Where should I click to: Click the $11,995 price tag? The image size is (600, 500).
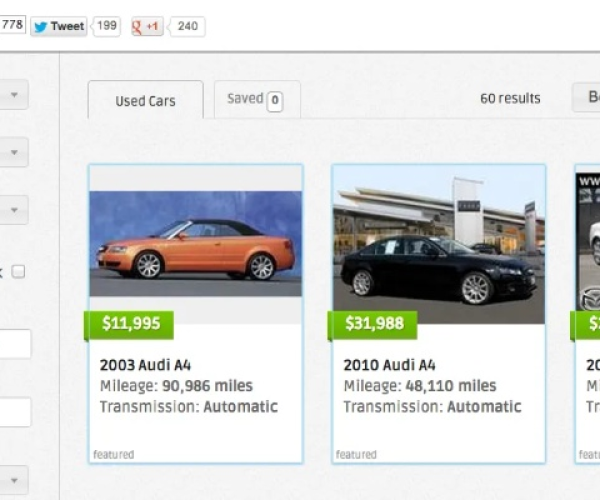[129, 324]
